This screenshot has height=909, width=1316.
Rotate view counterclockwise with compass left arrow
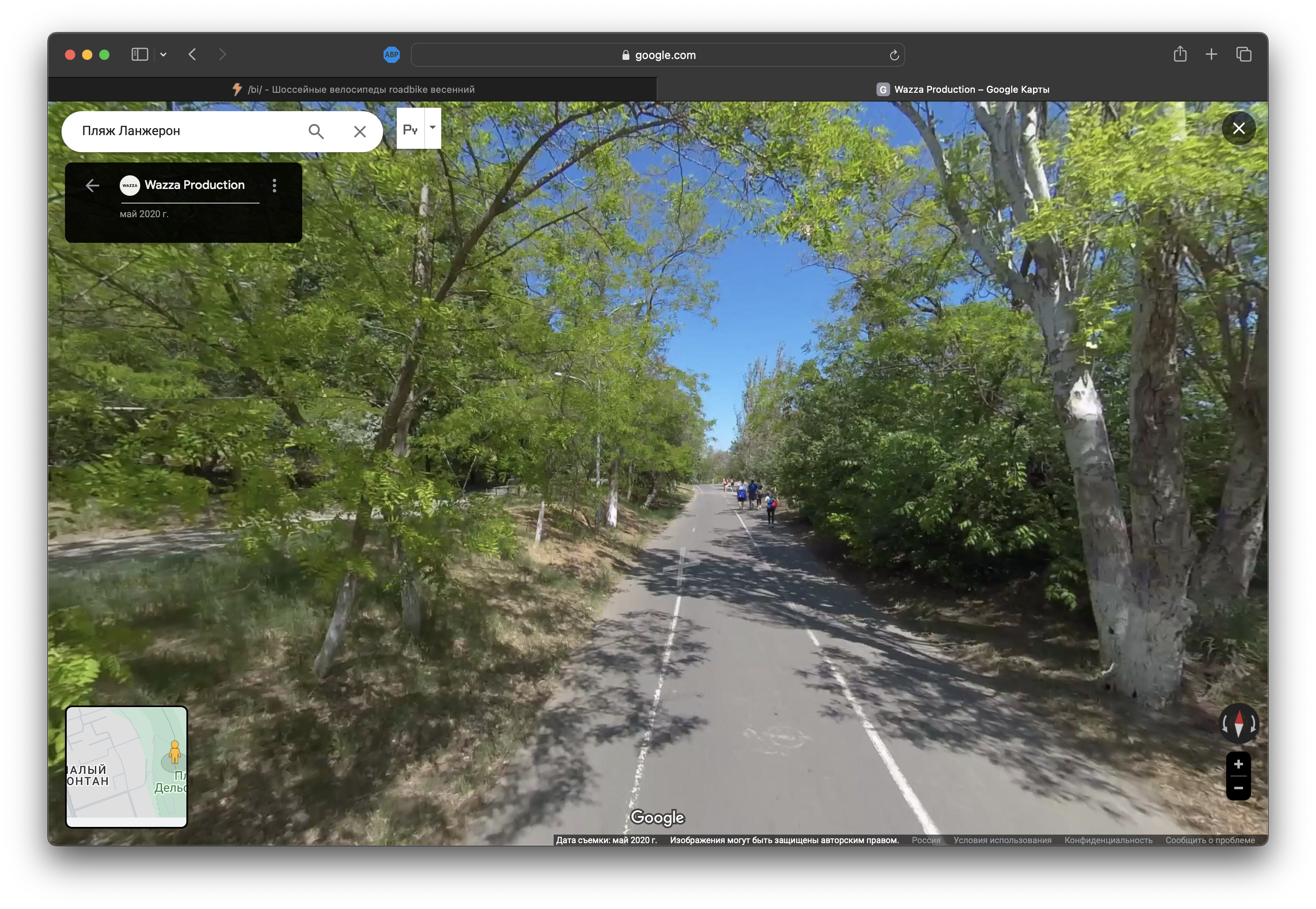point(1225,723)
